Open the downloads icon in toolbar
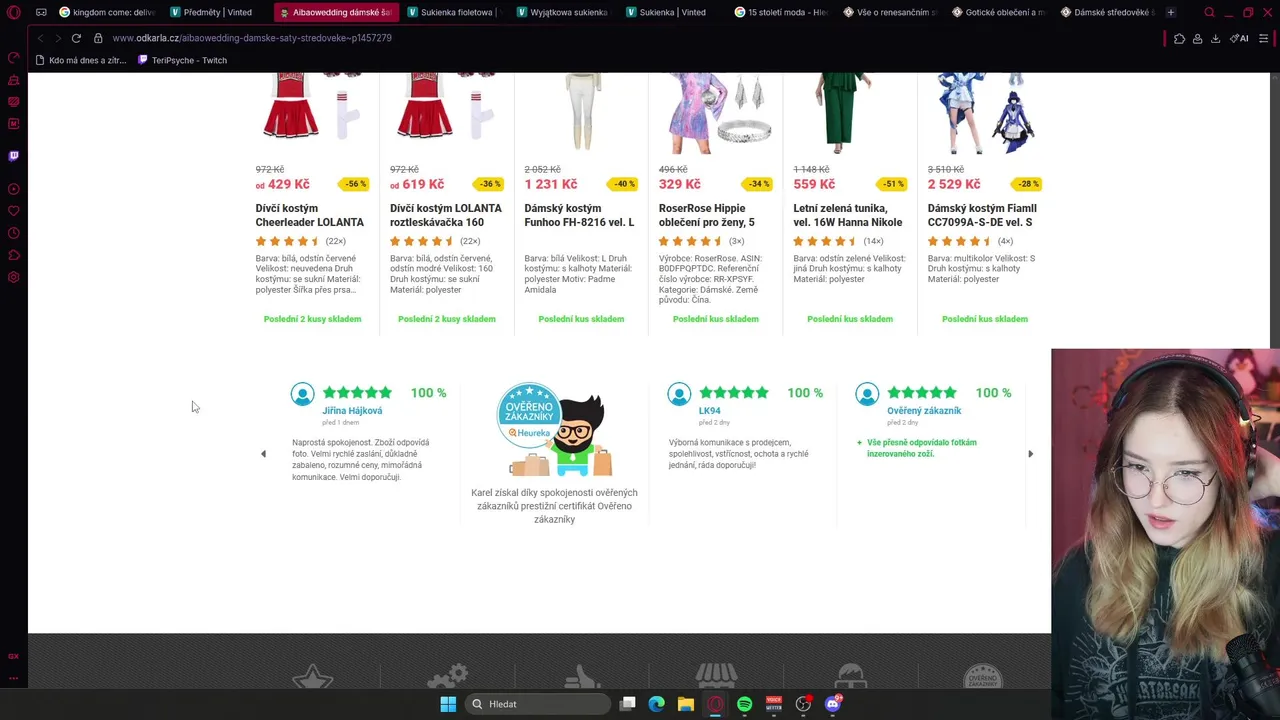 tap(1215, 38)
